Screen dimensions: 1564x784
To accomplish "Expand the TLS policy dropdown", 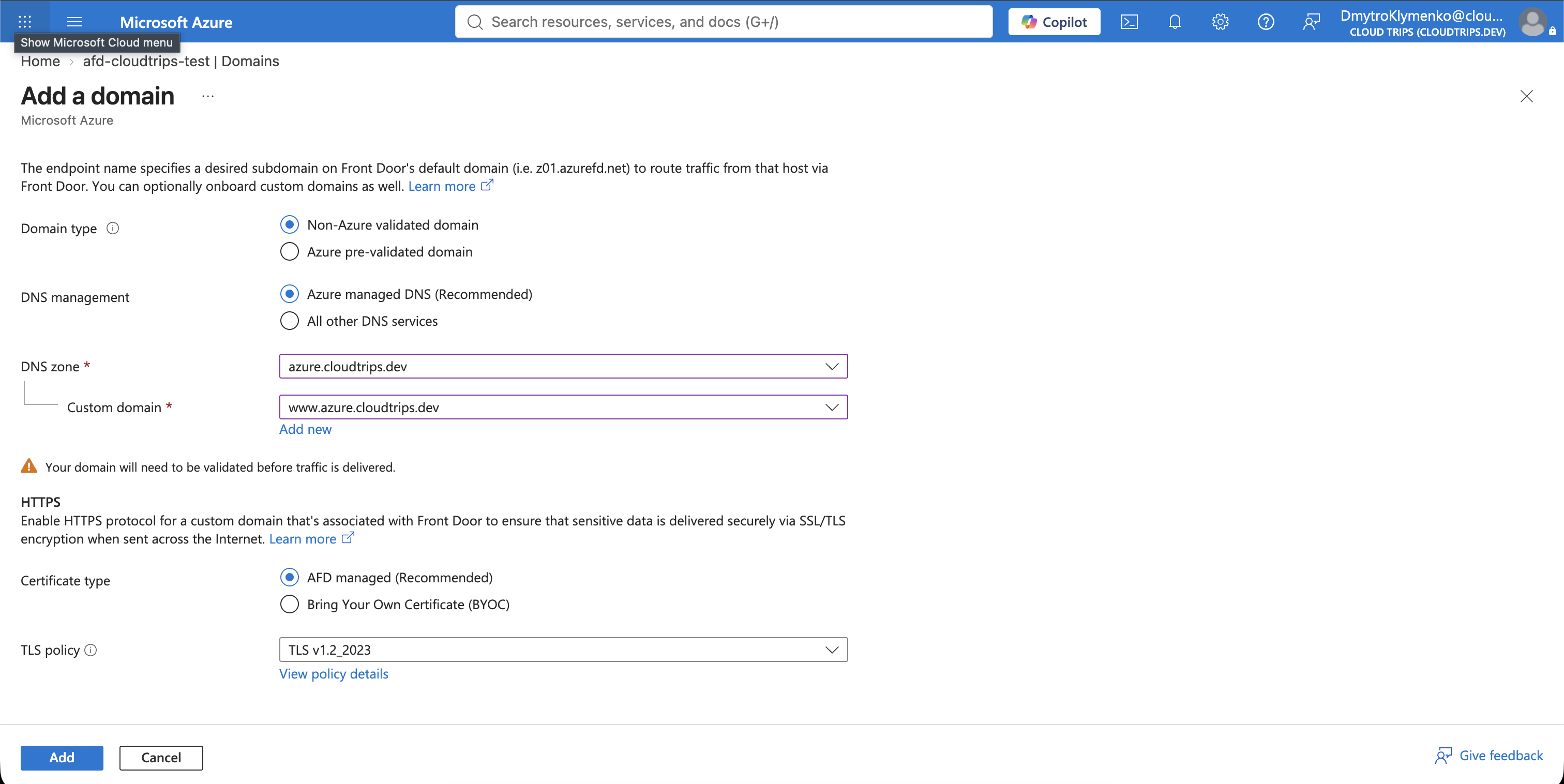I will pyautogui.click(x=563, y=649).
